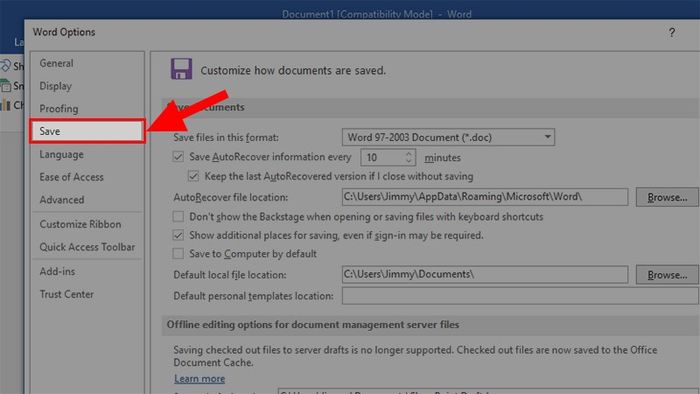
Task: Open the Save files in this format dropdown
Action: (x=448, y=137)
